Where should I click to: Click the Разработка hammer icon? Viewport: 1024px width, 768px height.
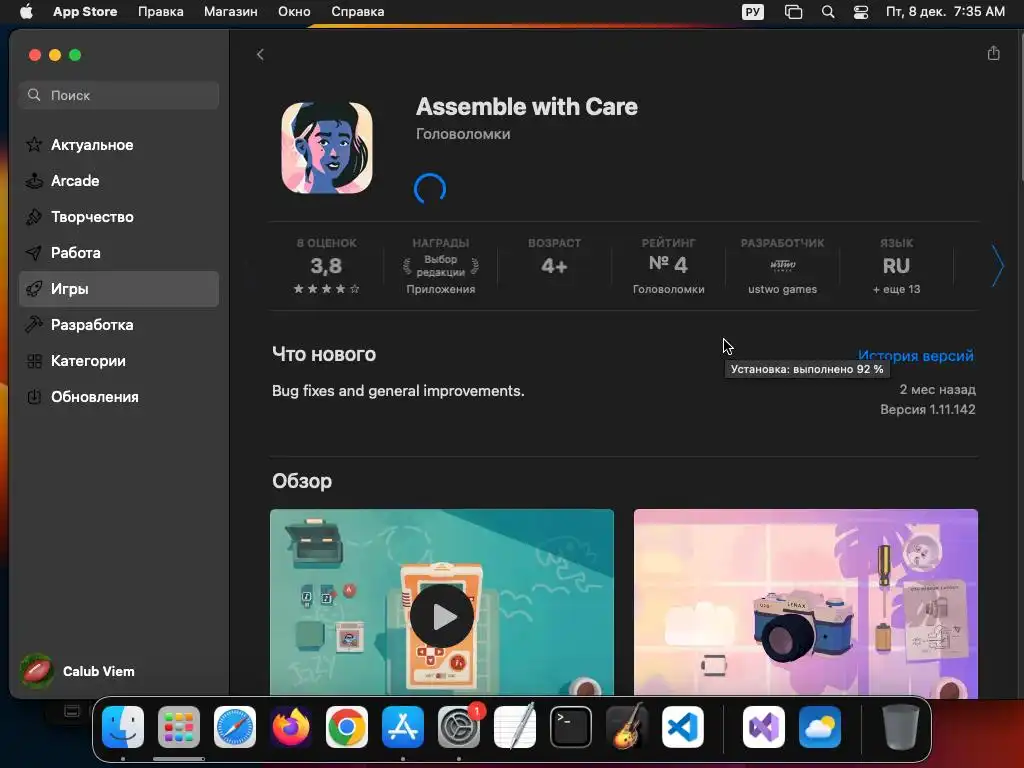[34, 324]
